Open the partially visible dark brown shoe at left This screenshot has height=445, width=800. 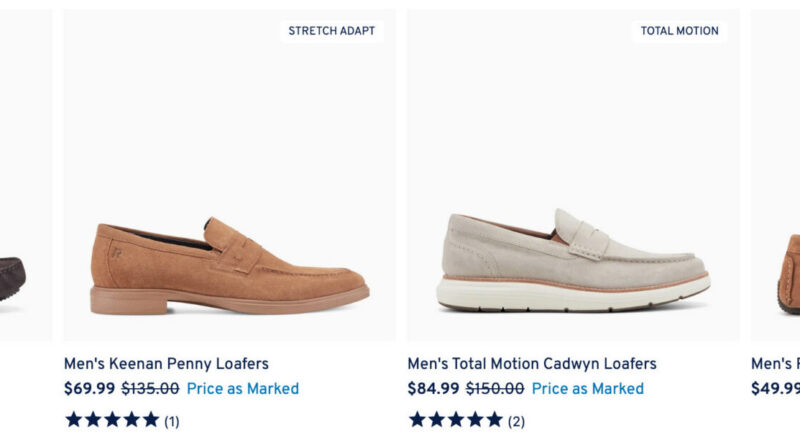[26, 175]
